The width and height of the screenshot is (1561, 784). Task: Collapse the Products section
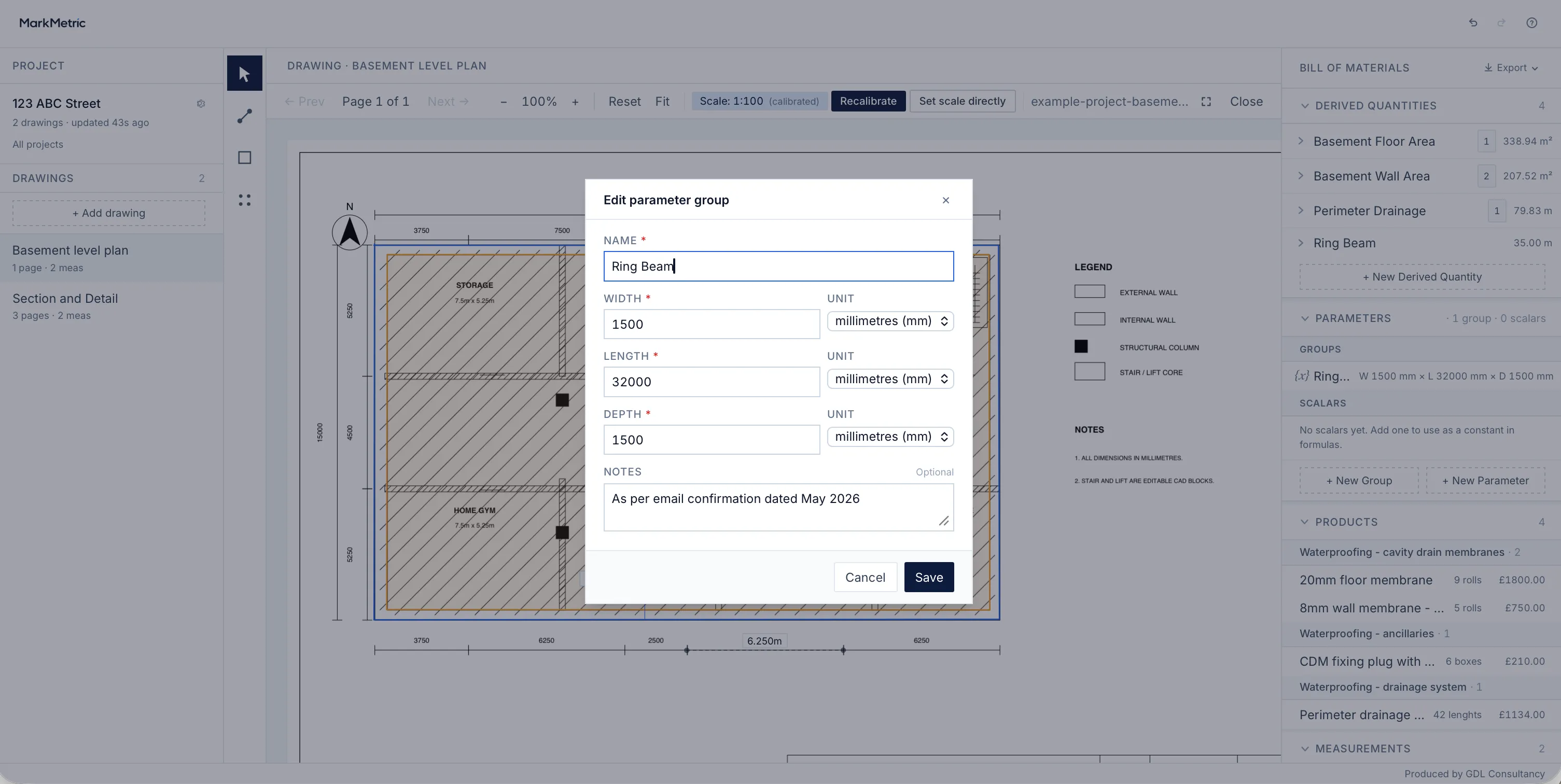(1304, 522)
